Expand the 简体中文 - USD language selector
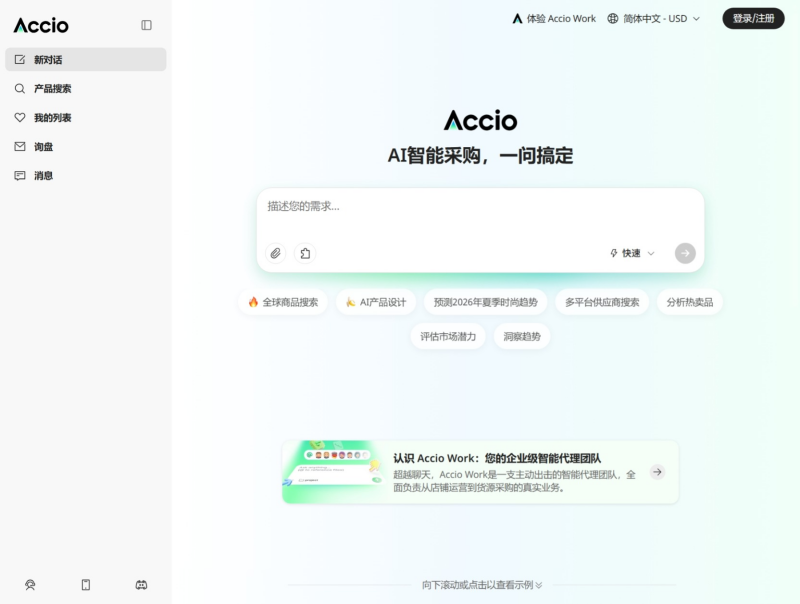This screenshot has width=800, height=604. (x=655, y=18)
